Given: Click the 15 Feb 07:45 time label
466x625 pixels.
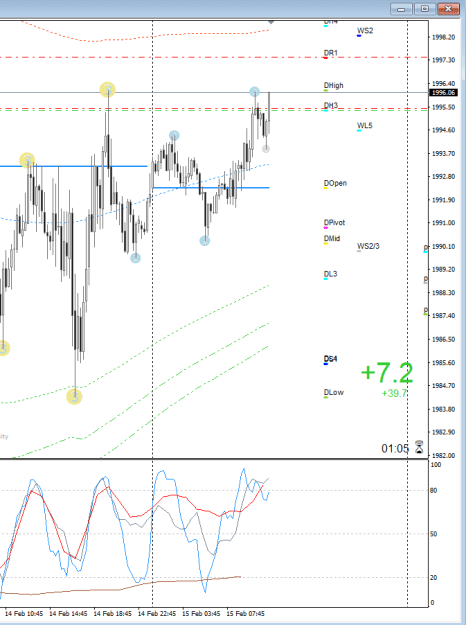Looking at the screenshot, I should (245, 613).
